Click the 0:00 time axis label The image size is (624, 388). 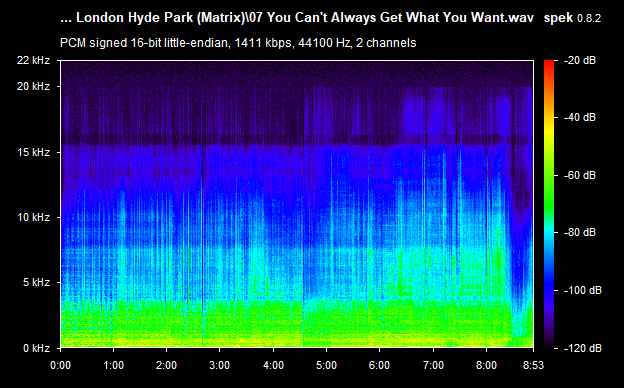[60, 365]
